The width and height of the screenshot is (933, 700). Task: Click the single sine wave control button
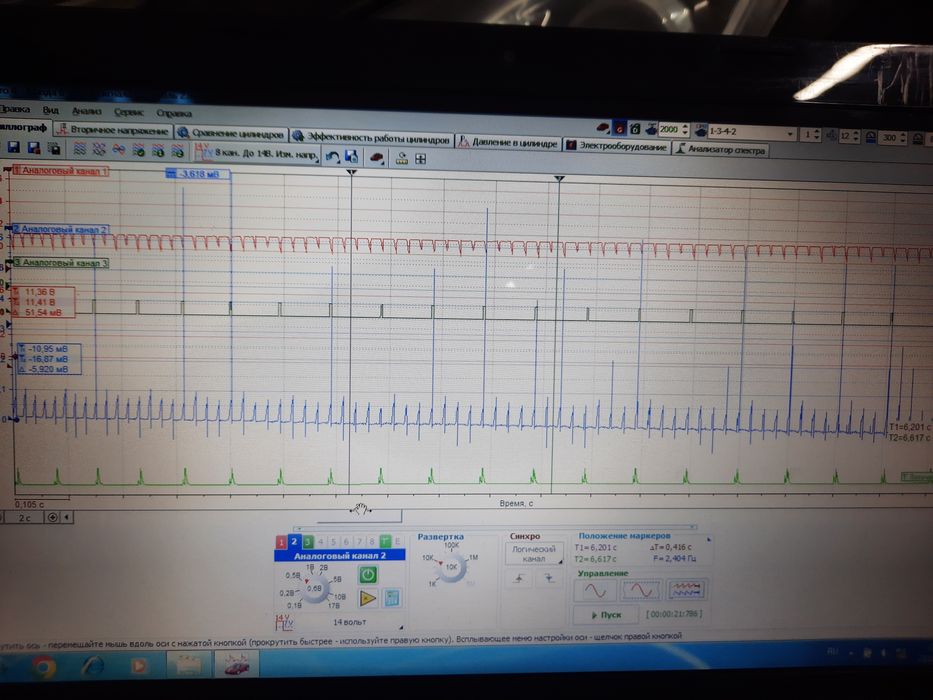pyautogui.click(x=595, y=590)
